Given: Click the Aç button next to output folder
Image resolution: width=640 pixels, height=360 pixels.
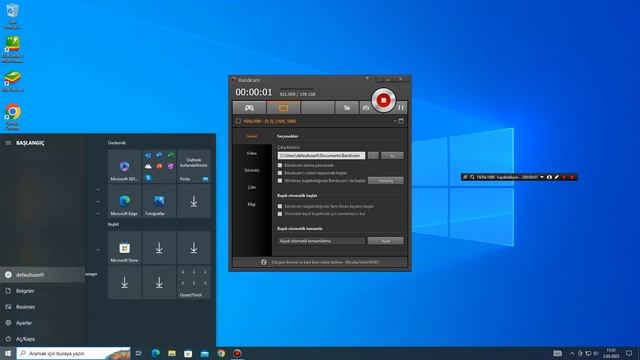Looking at the screenshot, I should (392, 156).
